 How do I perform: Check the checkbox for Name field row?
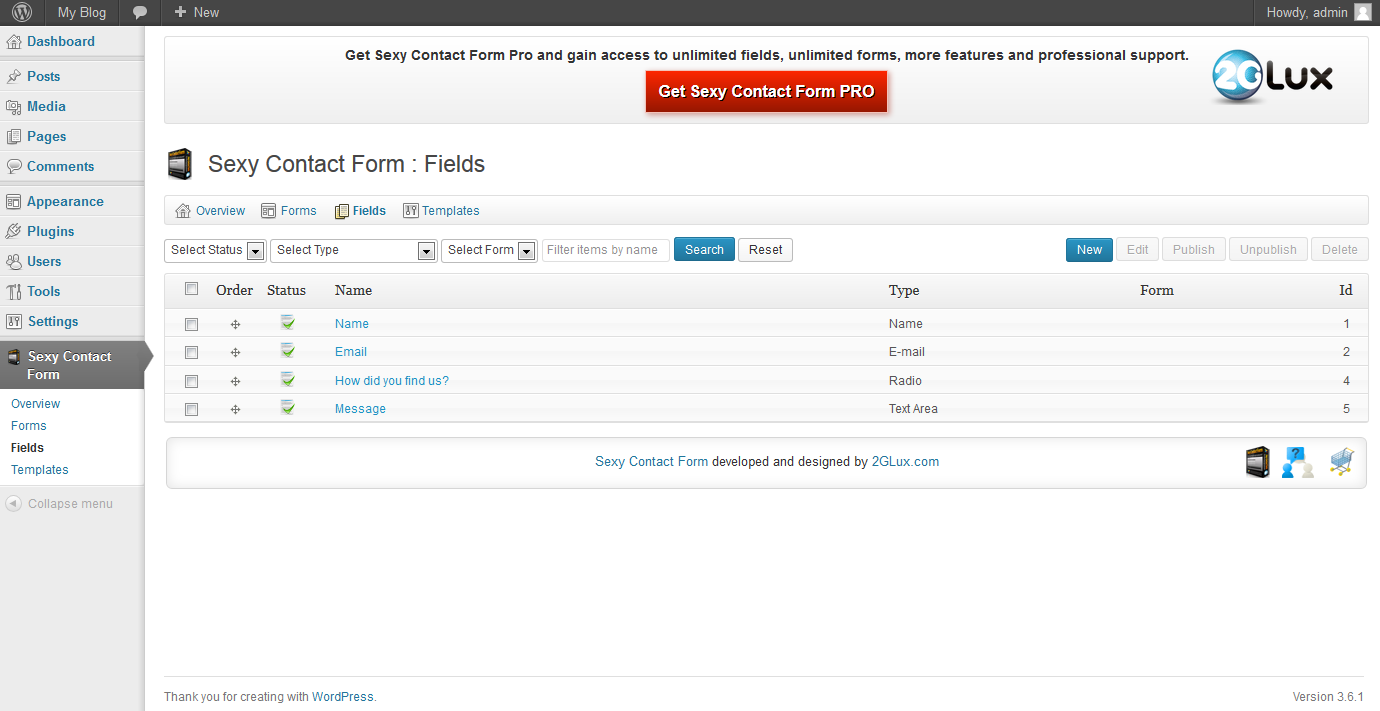[192, 324]
